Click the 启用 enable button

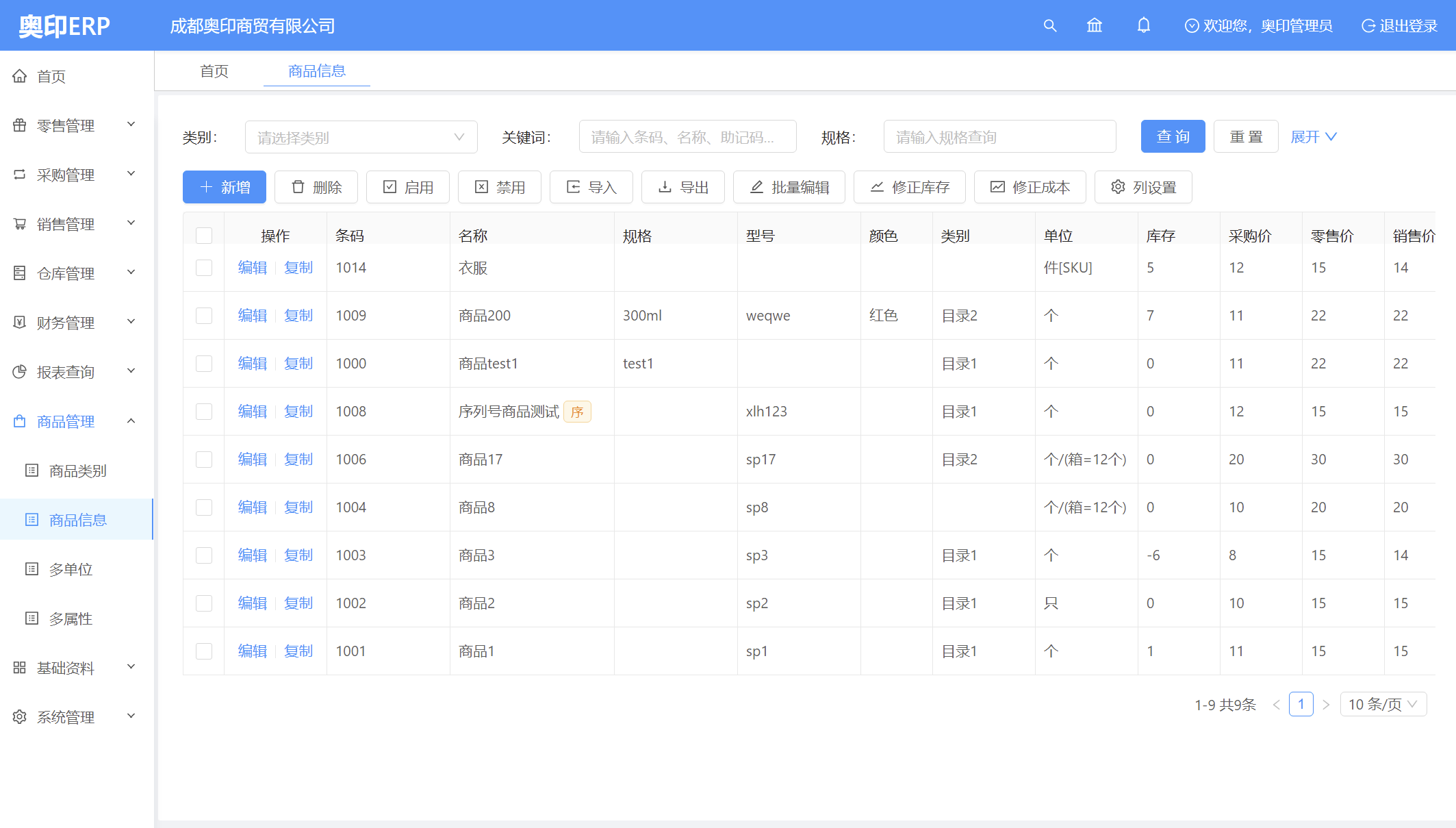tap(408, 187)
